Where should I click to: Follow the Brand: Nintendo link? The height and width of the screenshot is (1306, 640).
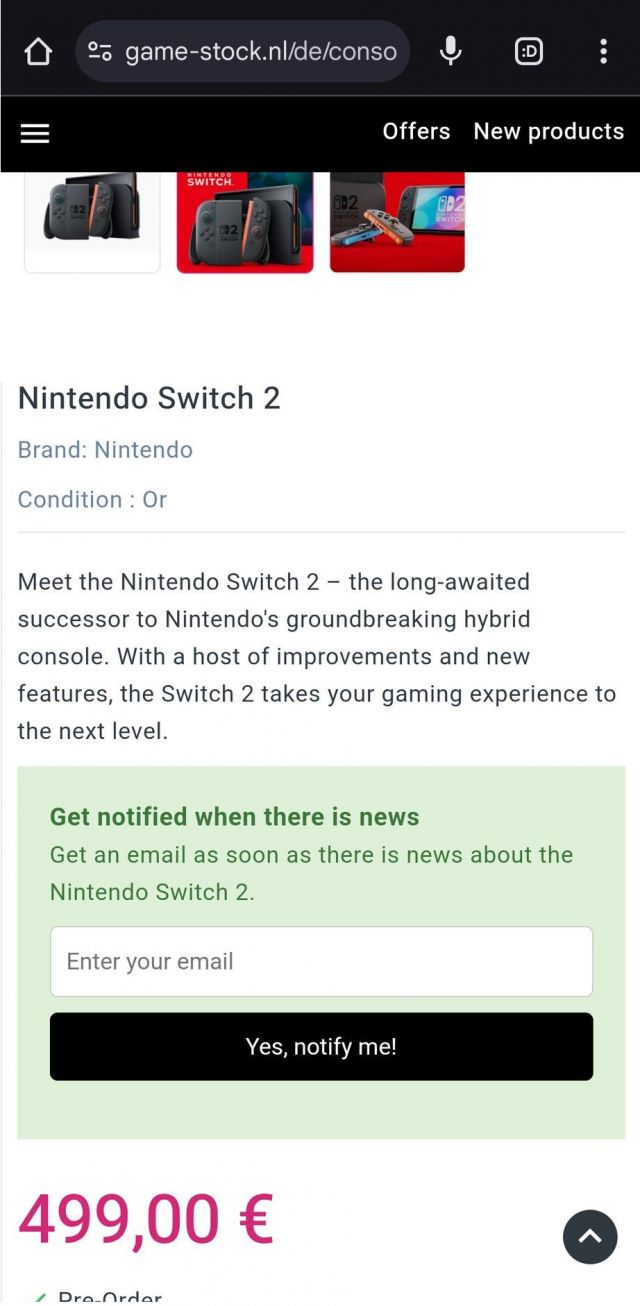coord(105,450)
